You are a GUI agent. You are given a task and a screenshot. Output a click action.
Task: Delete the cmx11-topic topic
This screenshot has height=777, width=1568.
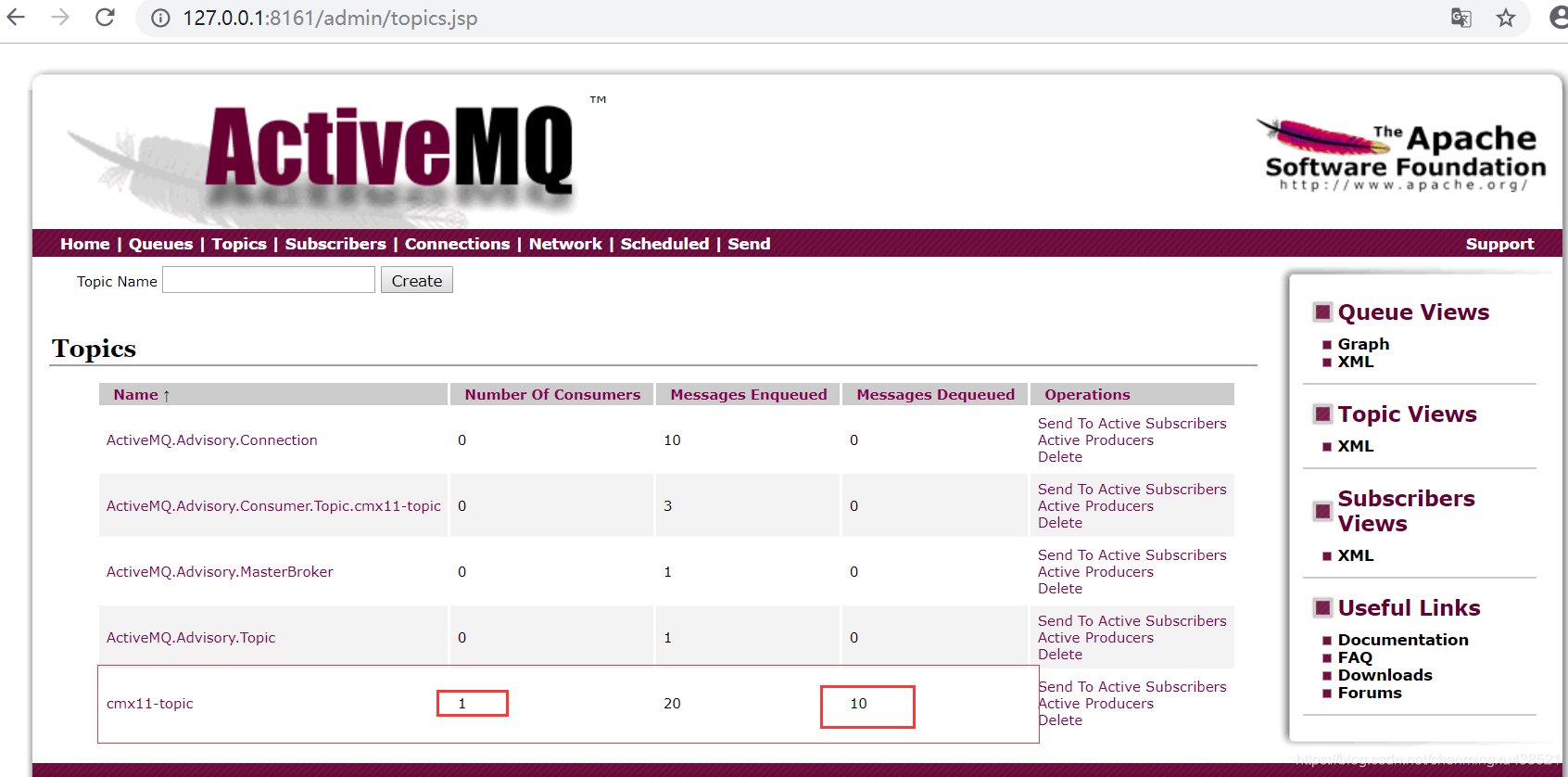pyautogui.click(x=1060, y=720)
